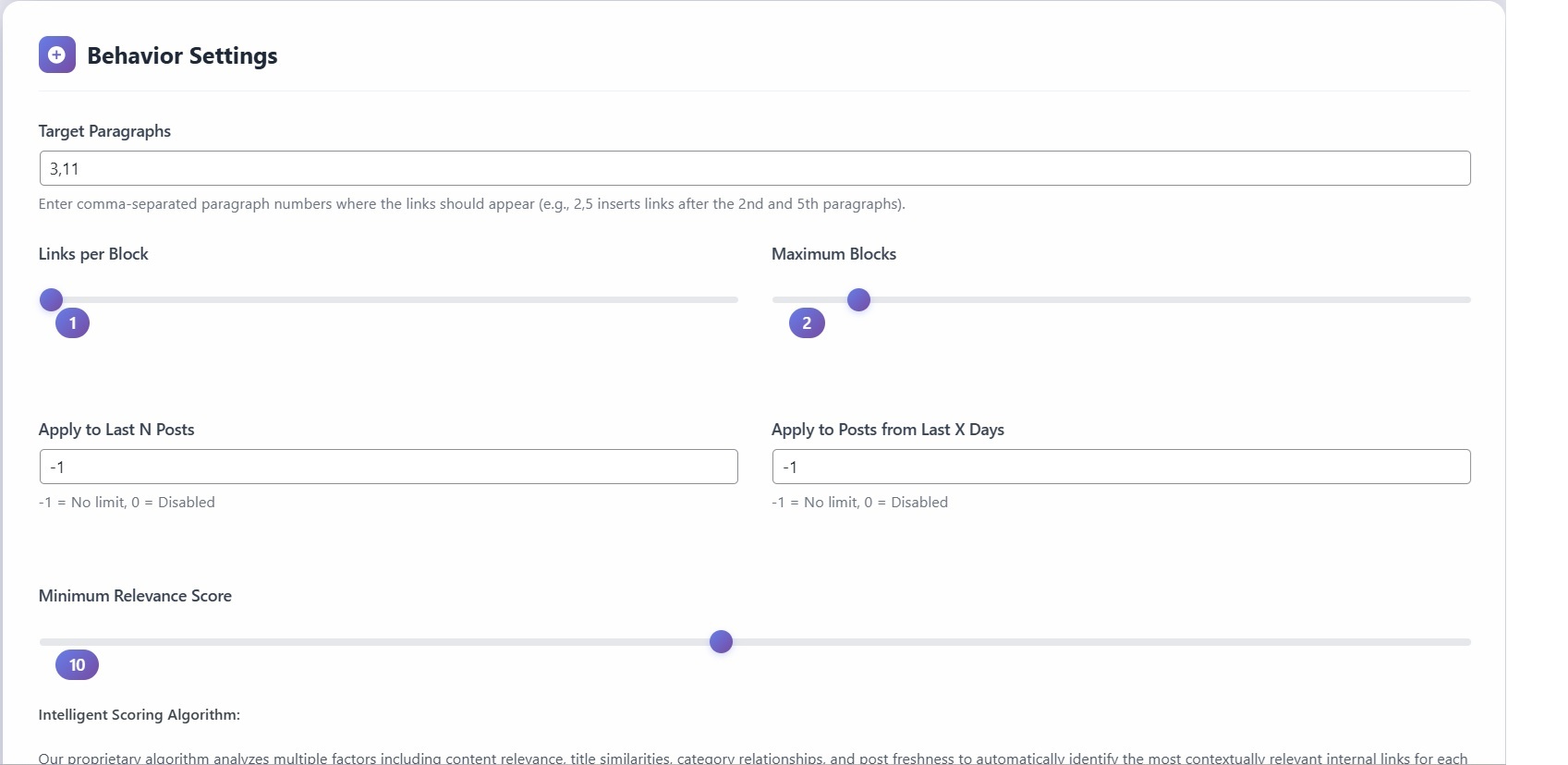Click the Links per Block slider handle

click(51, 299)
